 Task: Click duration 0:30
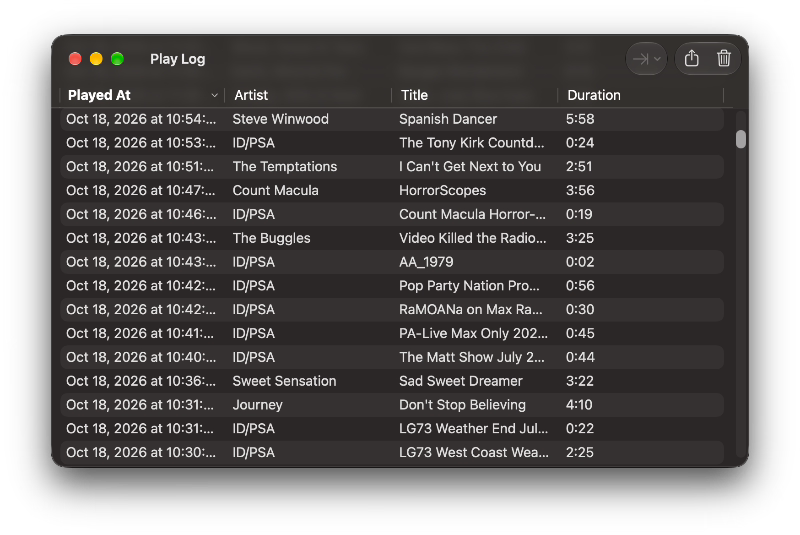point(580,310)
